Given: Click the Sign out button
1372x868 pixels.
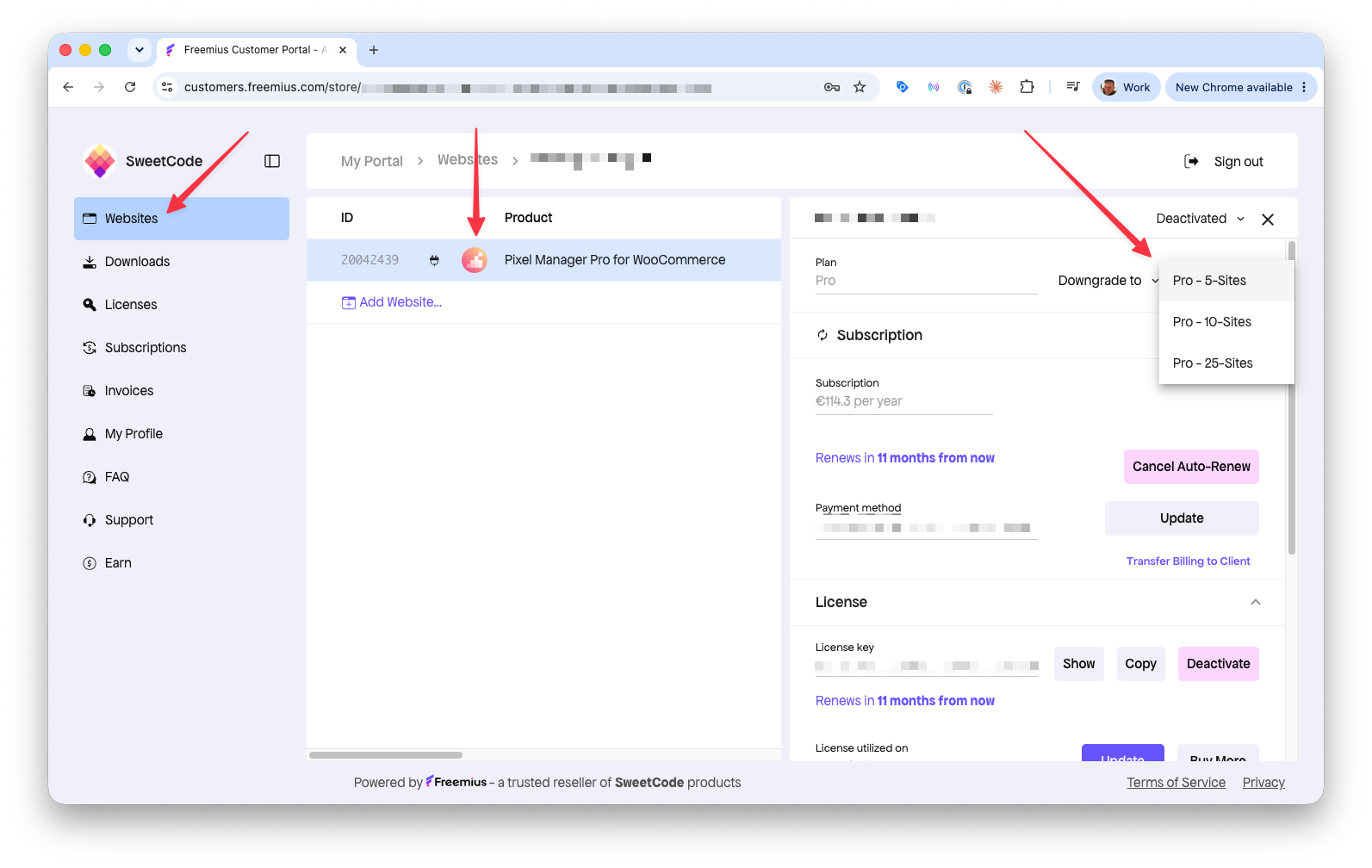Looking at the screenshot, I should (x=1224, y=162).
